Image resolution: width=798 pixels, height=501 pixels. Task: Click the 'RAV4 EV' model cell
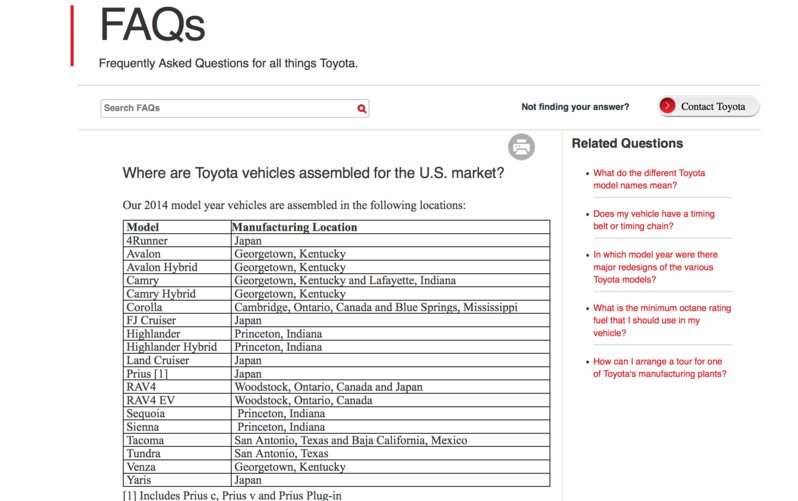[177, 400]
